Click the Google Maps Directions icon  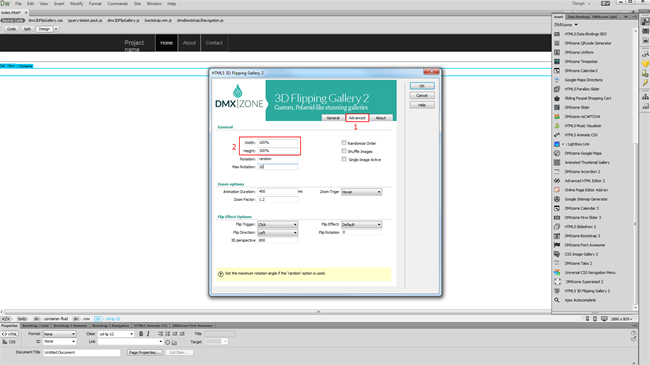[557, 80]
